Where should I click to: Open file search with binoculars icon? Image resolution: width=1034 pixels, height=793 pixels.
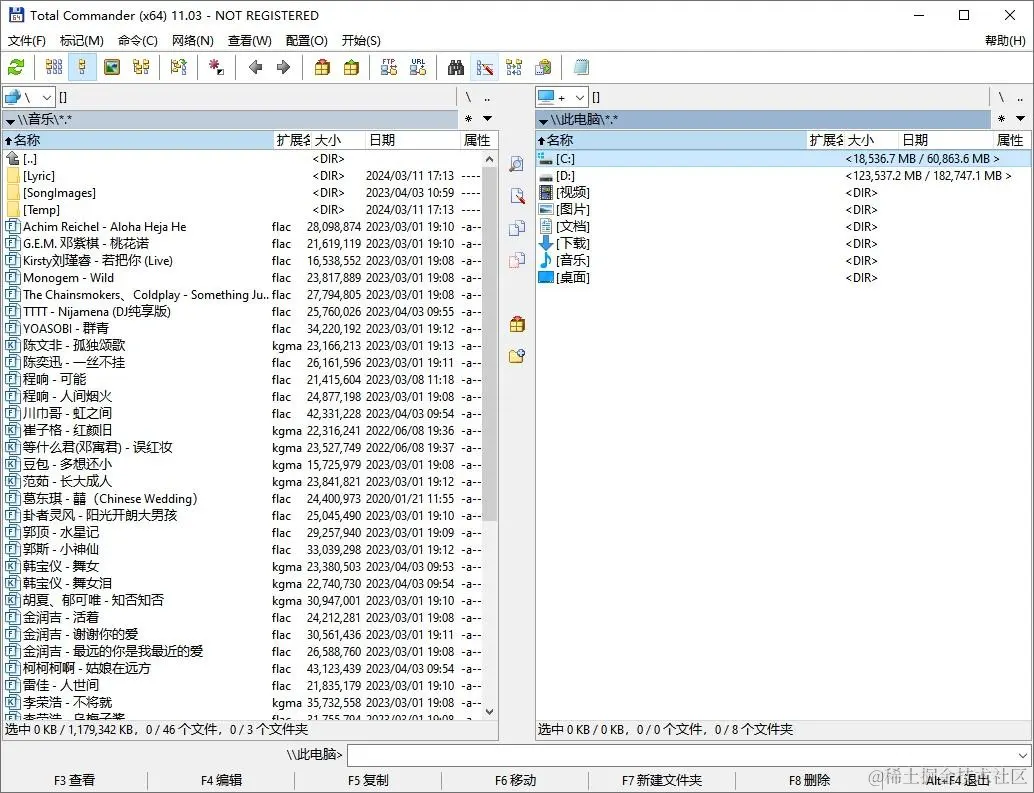coord(456,67)
